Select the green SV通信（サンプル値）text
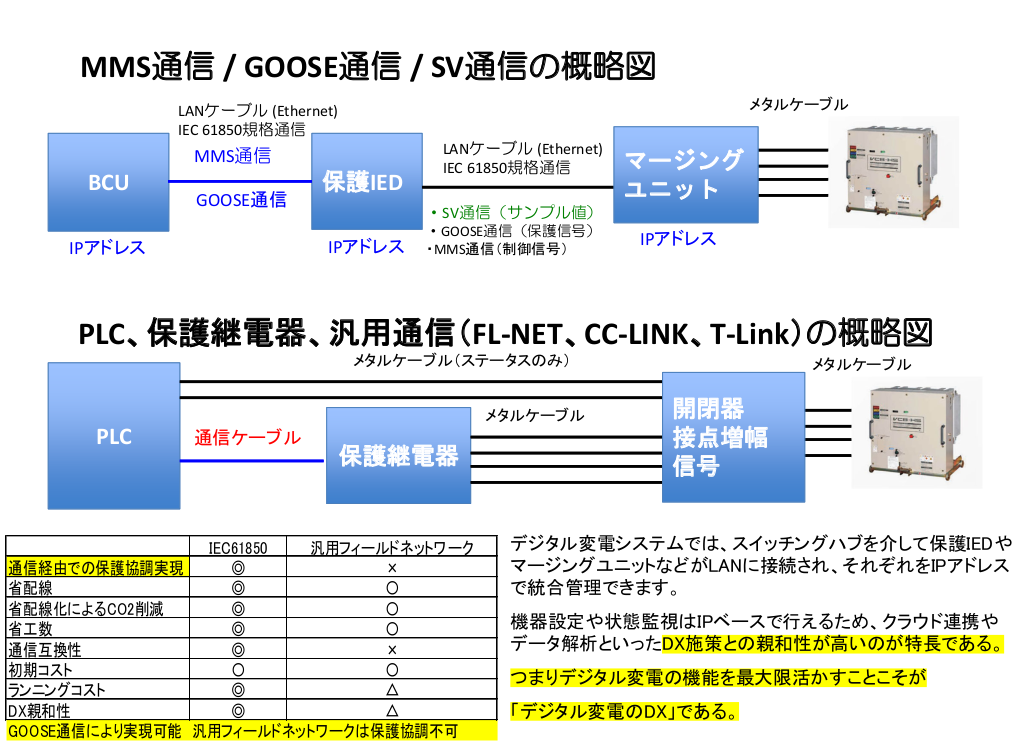Screen dimensions: 1022x748 click(512, 212)
